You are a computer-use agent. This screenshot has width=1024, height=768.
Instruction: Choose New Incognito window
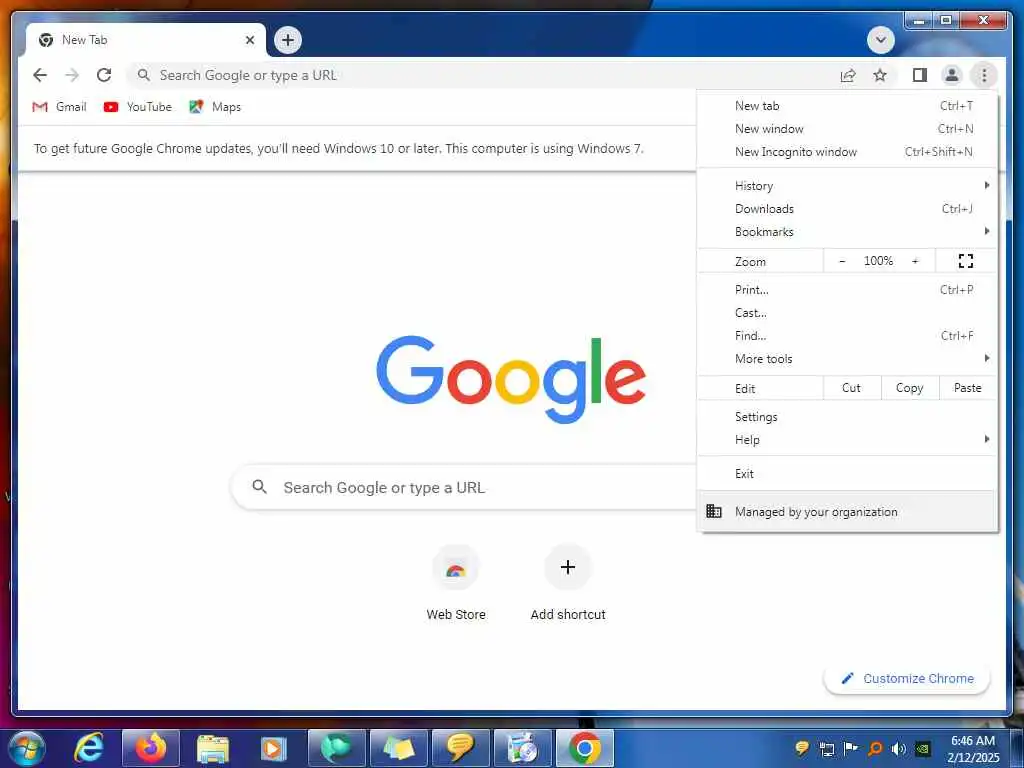[847, 152]
